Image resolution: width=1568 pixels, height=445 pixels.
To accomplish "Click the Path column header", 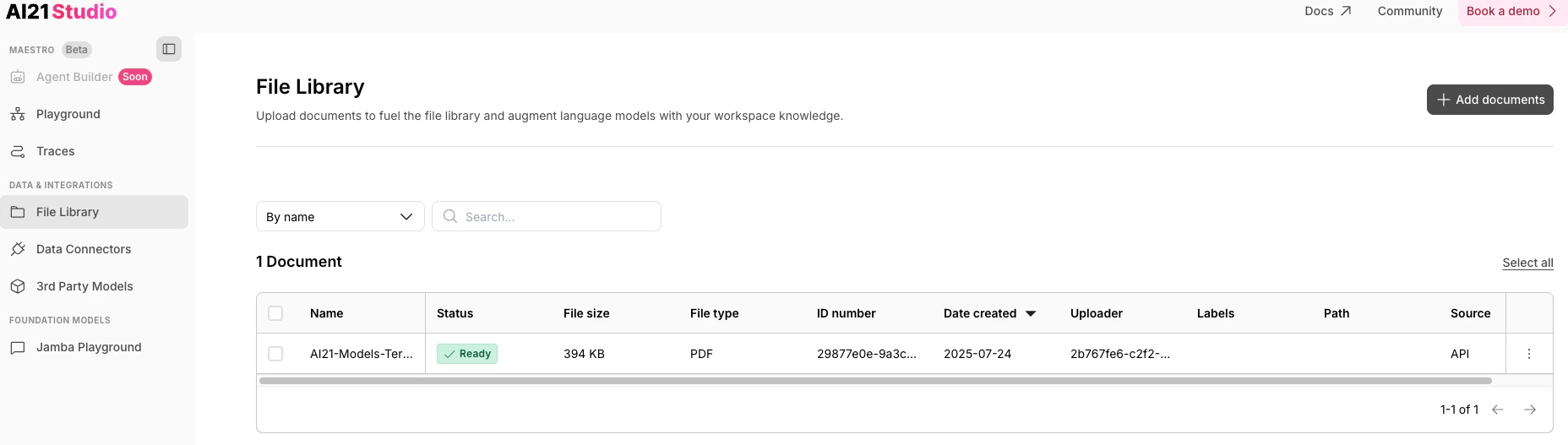I will tap(1337, 313).
